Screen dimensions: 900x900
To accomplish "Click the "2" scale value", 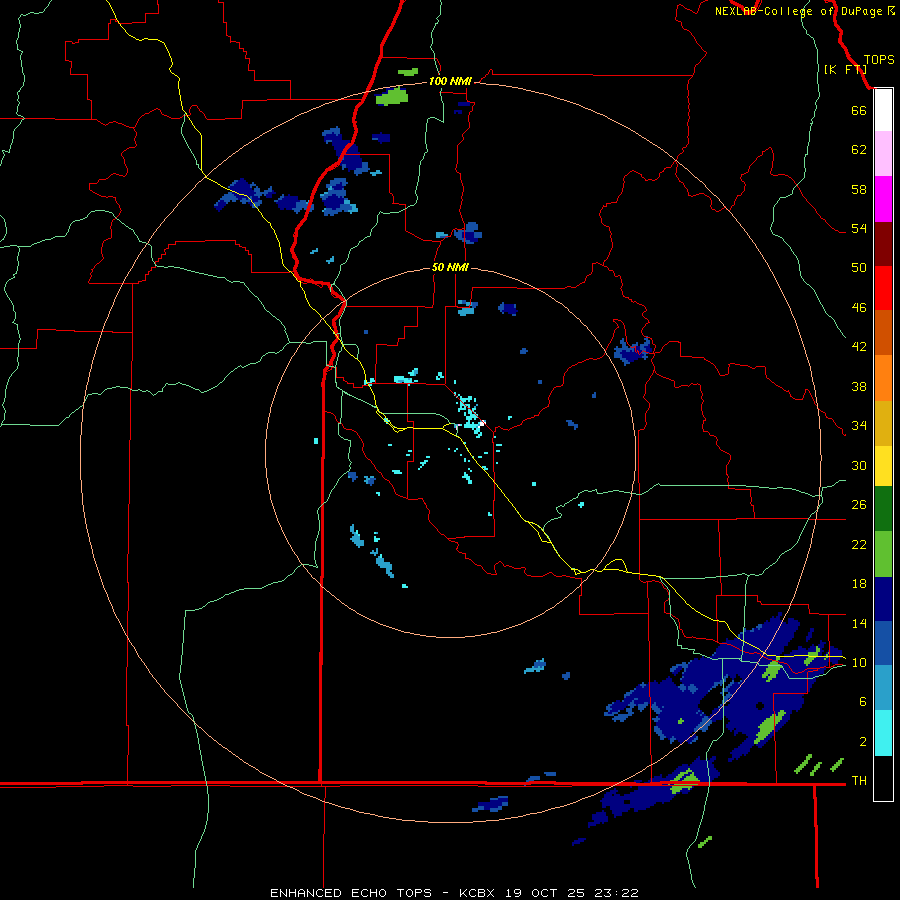I will [863, 742].
